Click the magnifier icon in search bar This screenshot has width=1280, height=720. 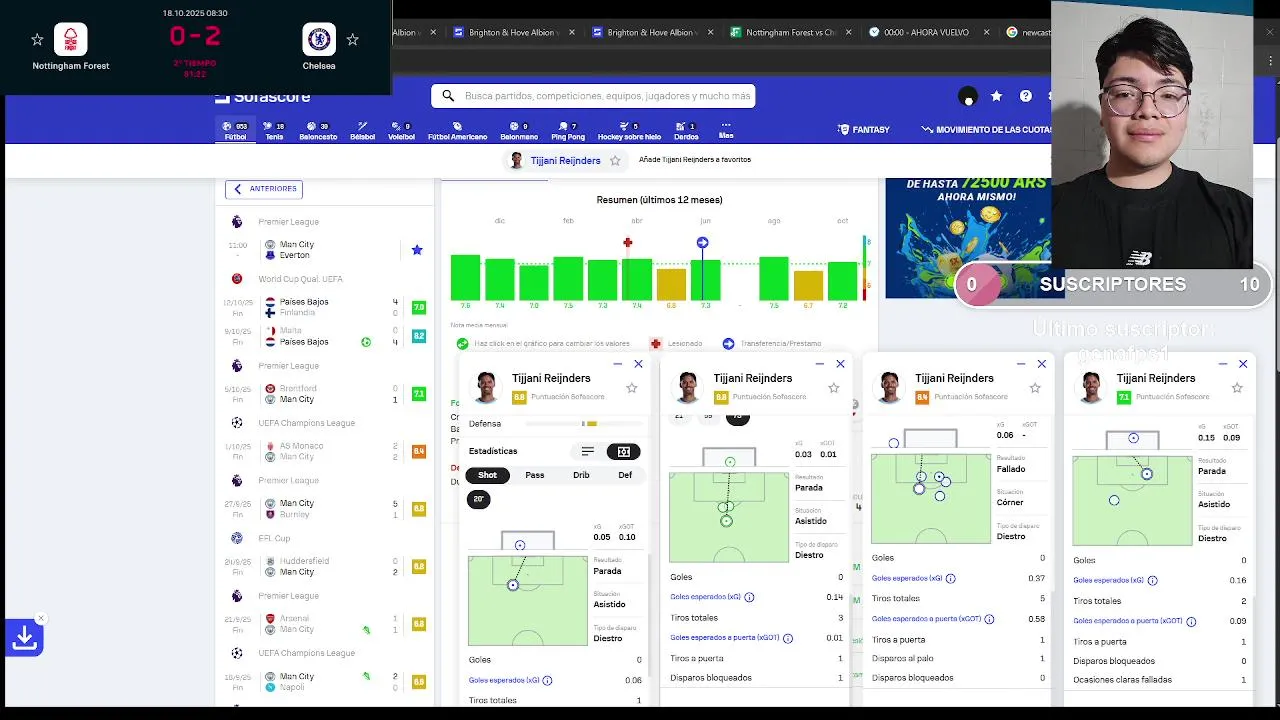tap(447, 96)
